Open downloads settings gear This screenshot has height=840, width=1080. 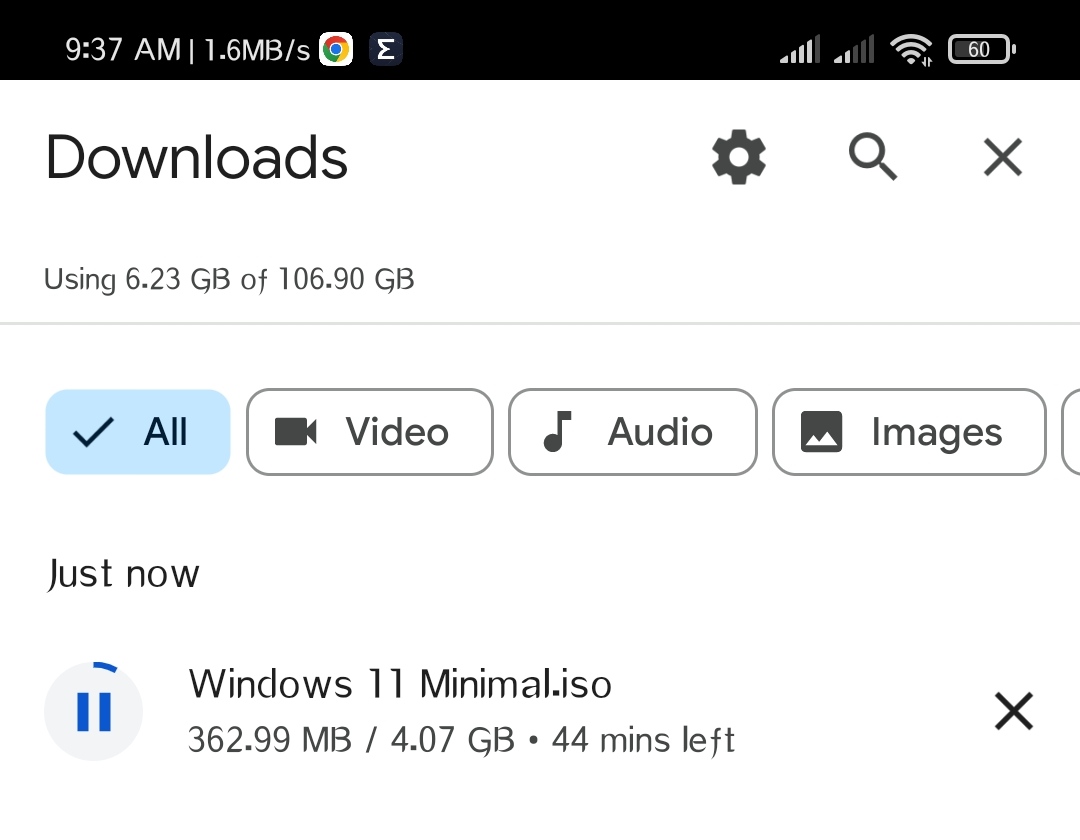(738, 157)
